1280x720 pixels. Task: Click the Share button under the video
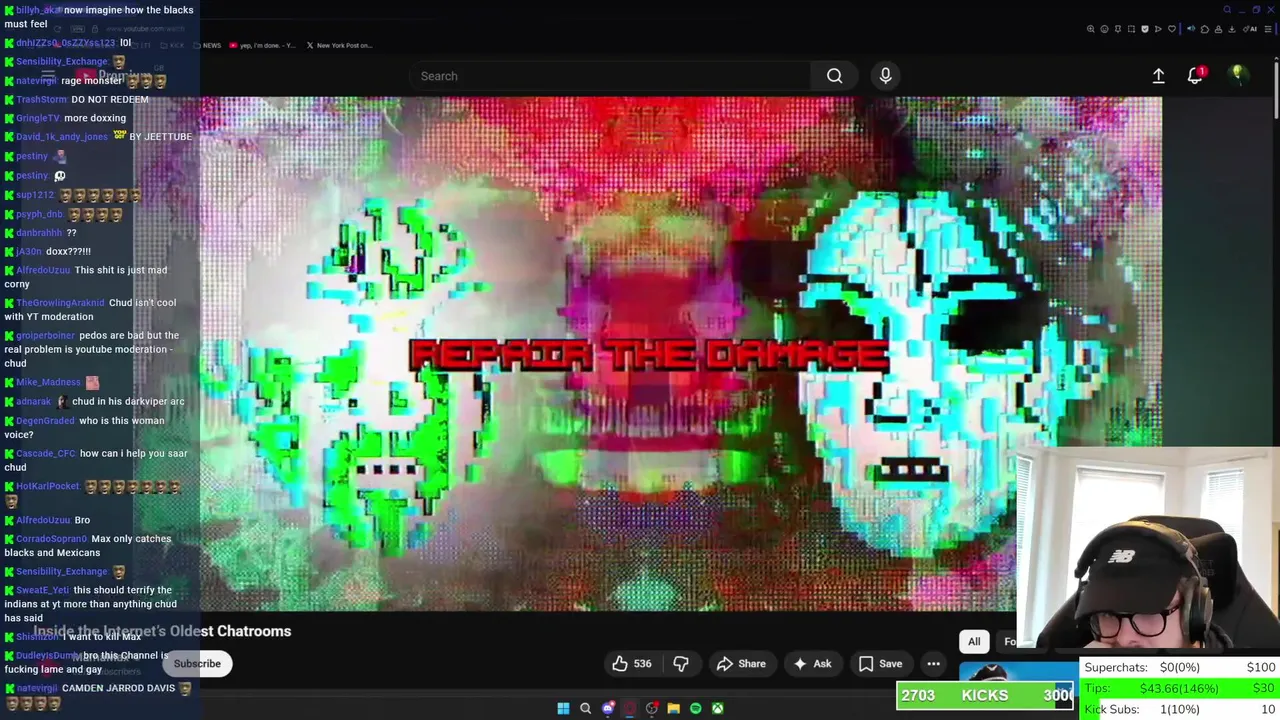click(x=741, y=663)
